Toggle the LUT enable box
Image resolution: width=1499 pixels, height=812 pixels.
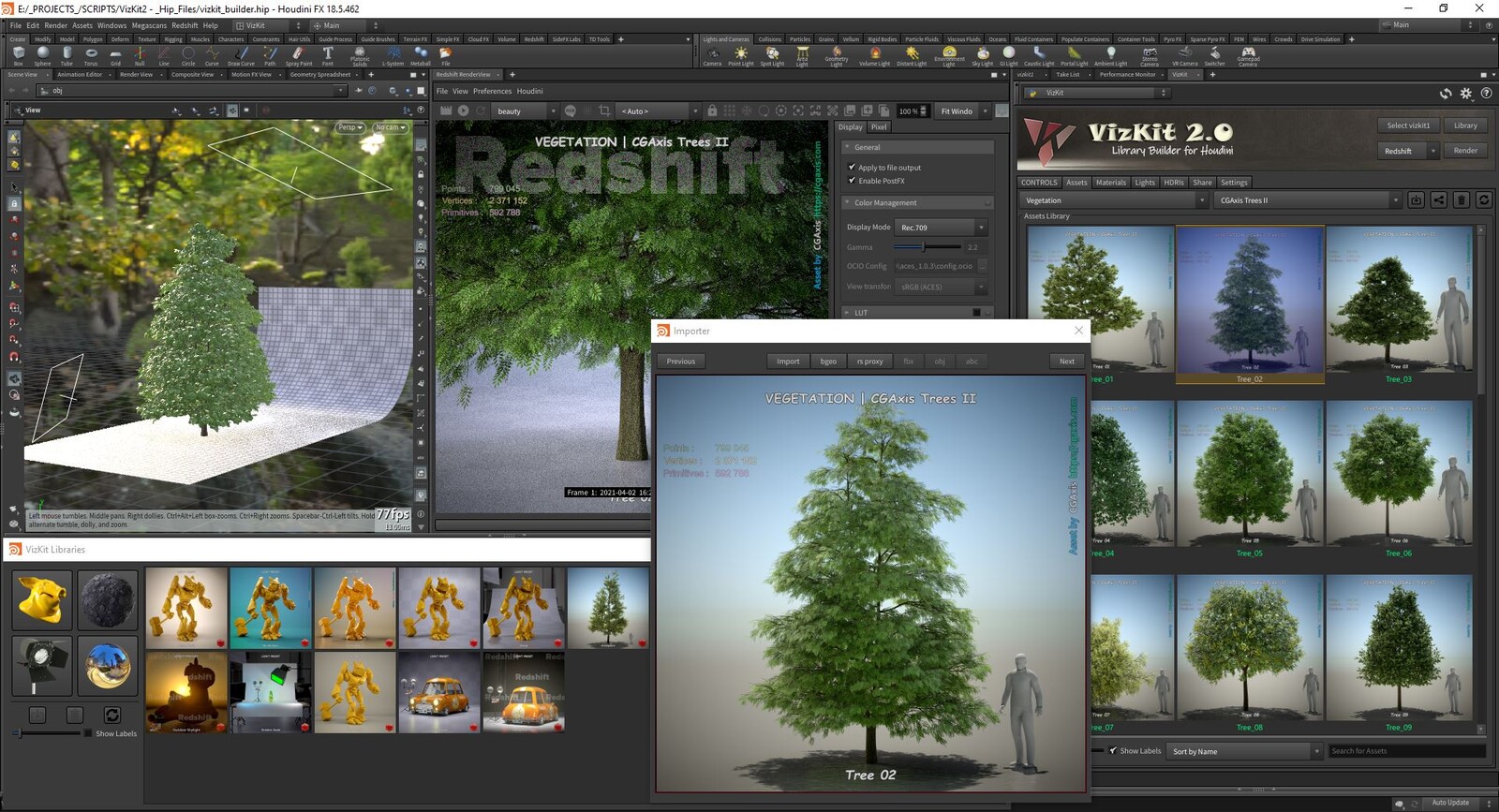pyautogui.click(x=976, y=313)
